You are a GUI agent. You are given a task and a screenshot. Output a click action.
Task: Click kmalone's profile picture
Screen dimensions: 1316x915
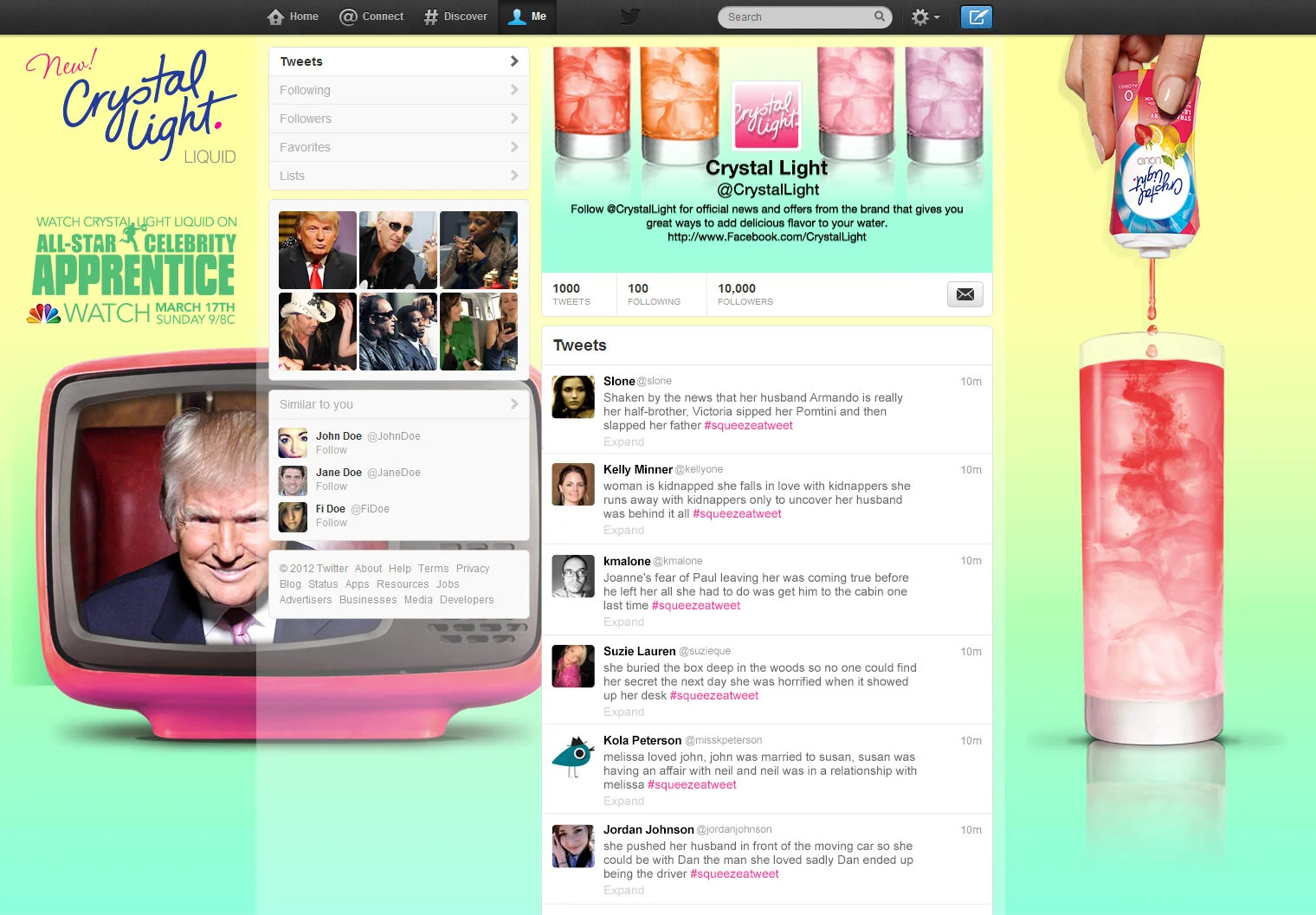pos(573,577)
